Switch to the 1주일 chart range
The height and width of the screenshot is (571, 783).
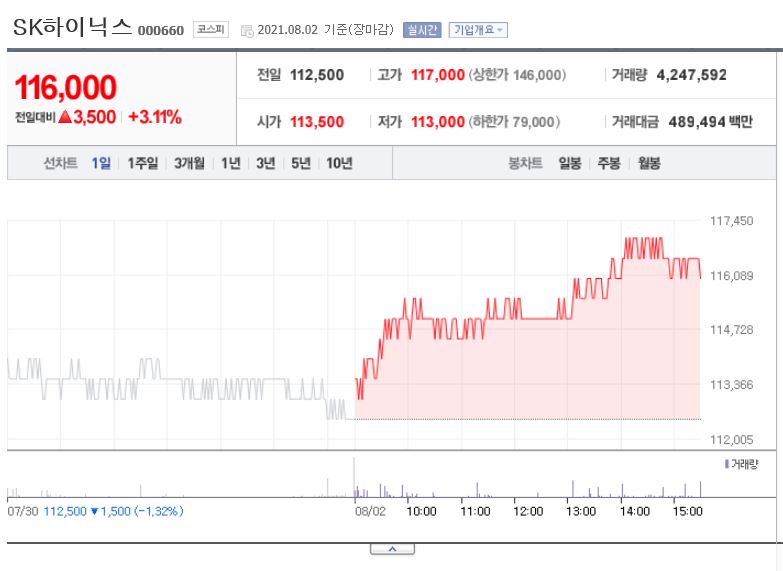coord(143,163)
